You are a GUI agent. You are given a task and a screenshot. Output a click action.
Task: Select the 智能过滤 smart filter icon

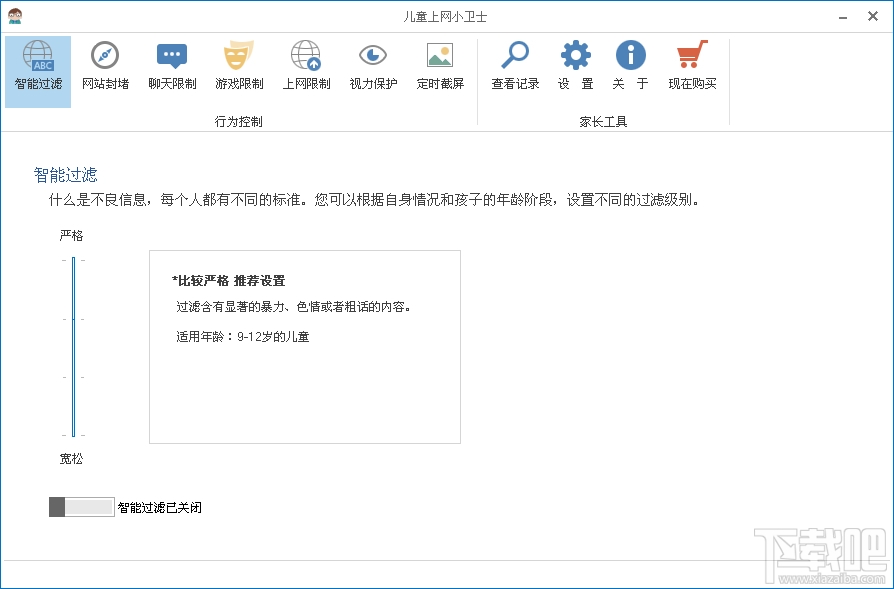click(x=38, y=71)
